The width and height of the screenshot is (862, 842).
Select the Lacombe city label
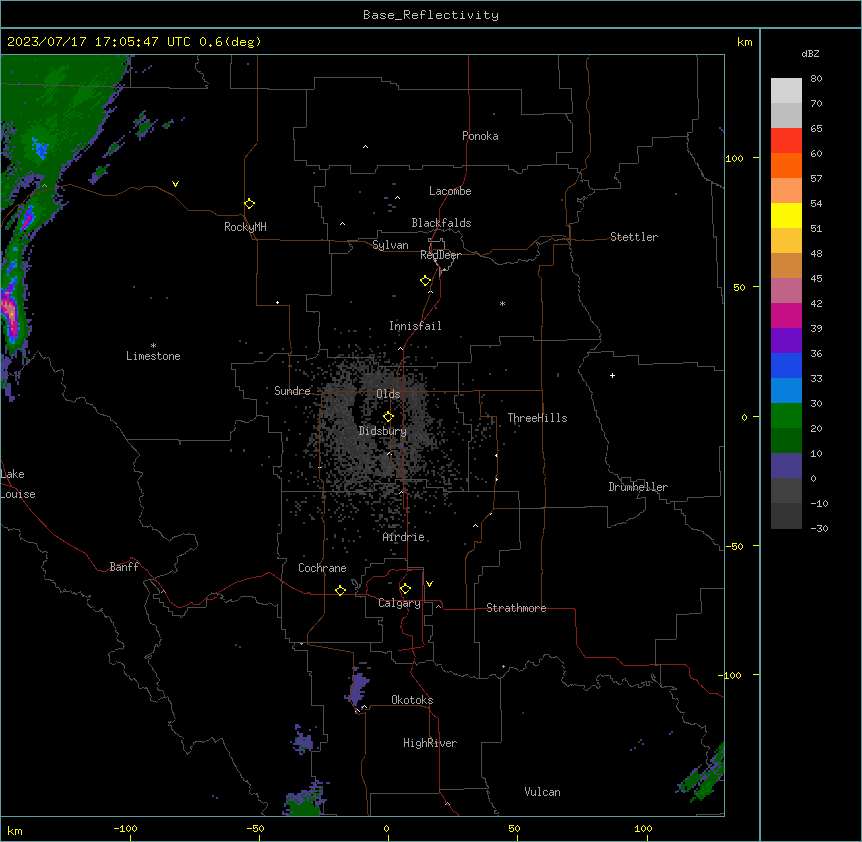(450, 191)
